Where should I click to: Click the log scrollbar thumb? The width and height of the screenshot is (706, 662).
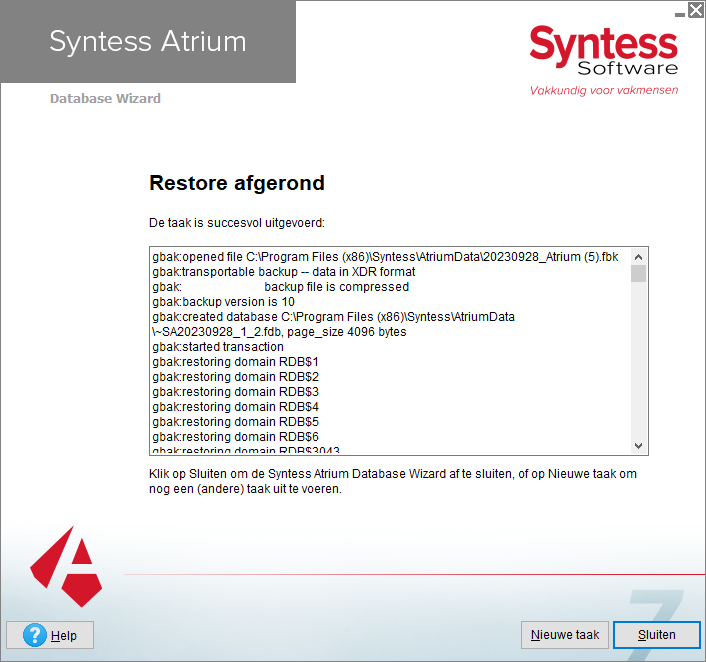(638, 274)
